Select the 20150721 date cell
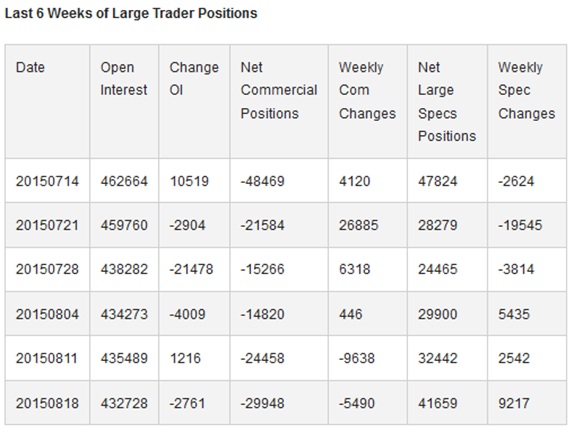Screen dimensions: 574x433 (x=47, y=225)
